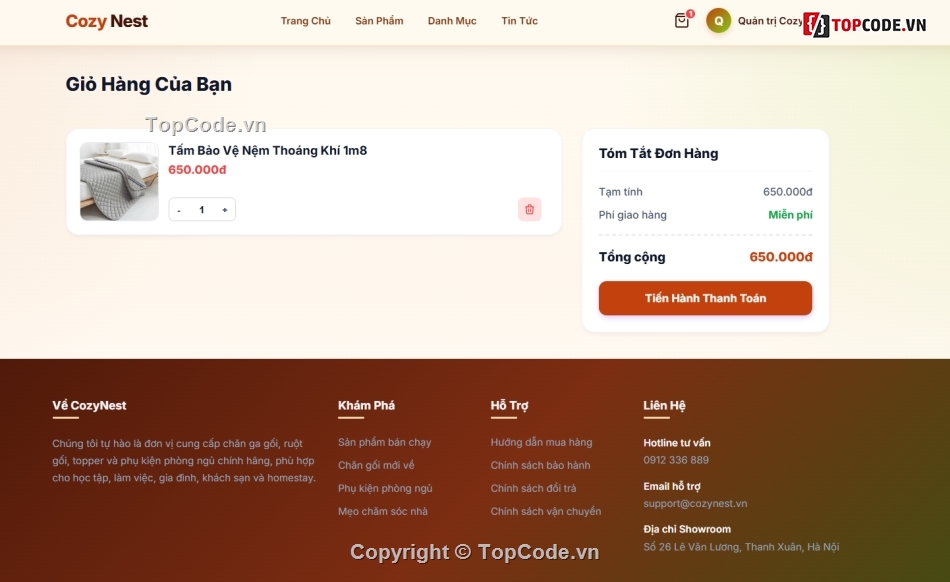Open Mẹo chăm sóc nhà footer link
950x582 pixels.
tap(383, 511)
